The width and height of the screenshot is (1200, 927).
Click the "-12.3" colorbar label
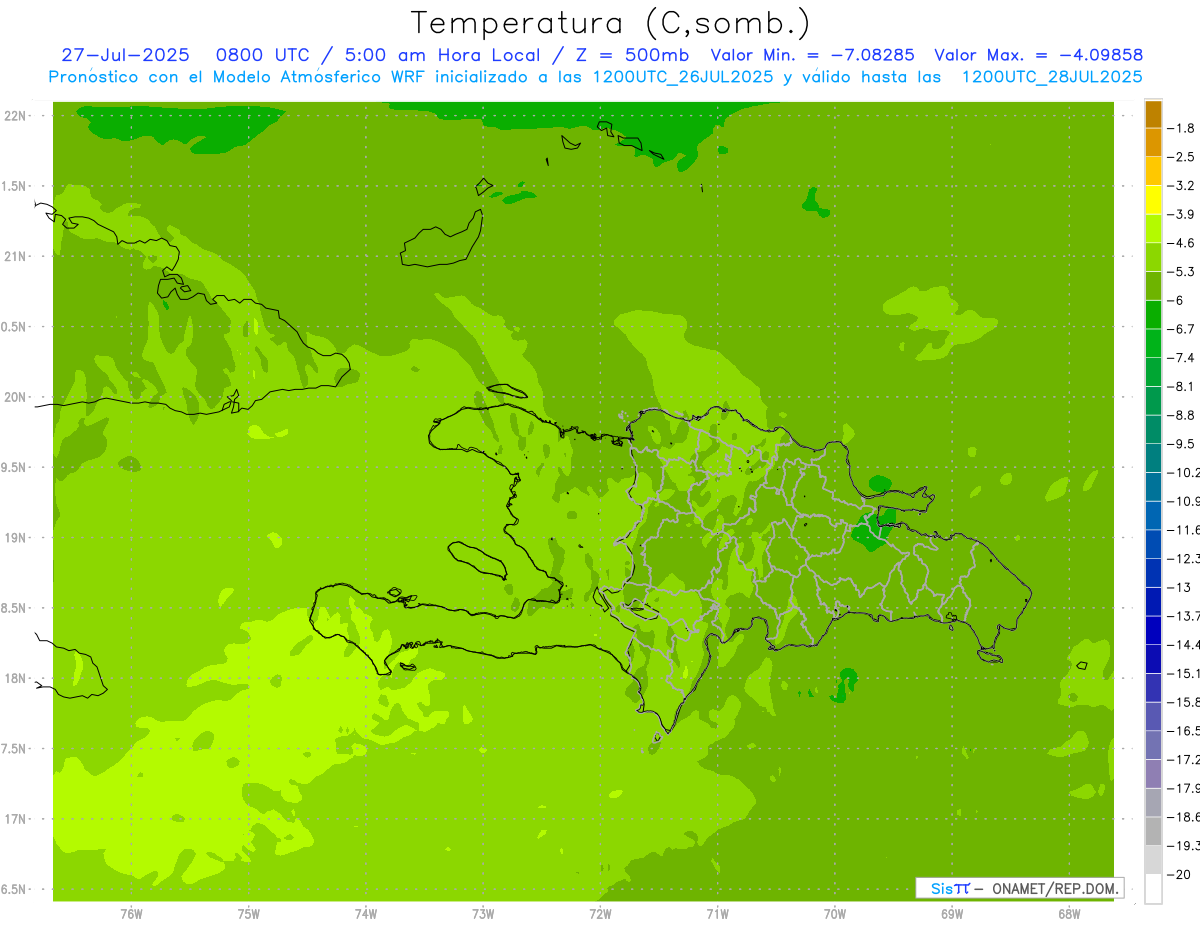click(1184, 559)
